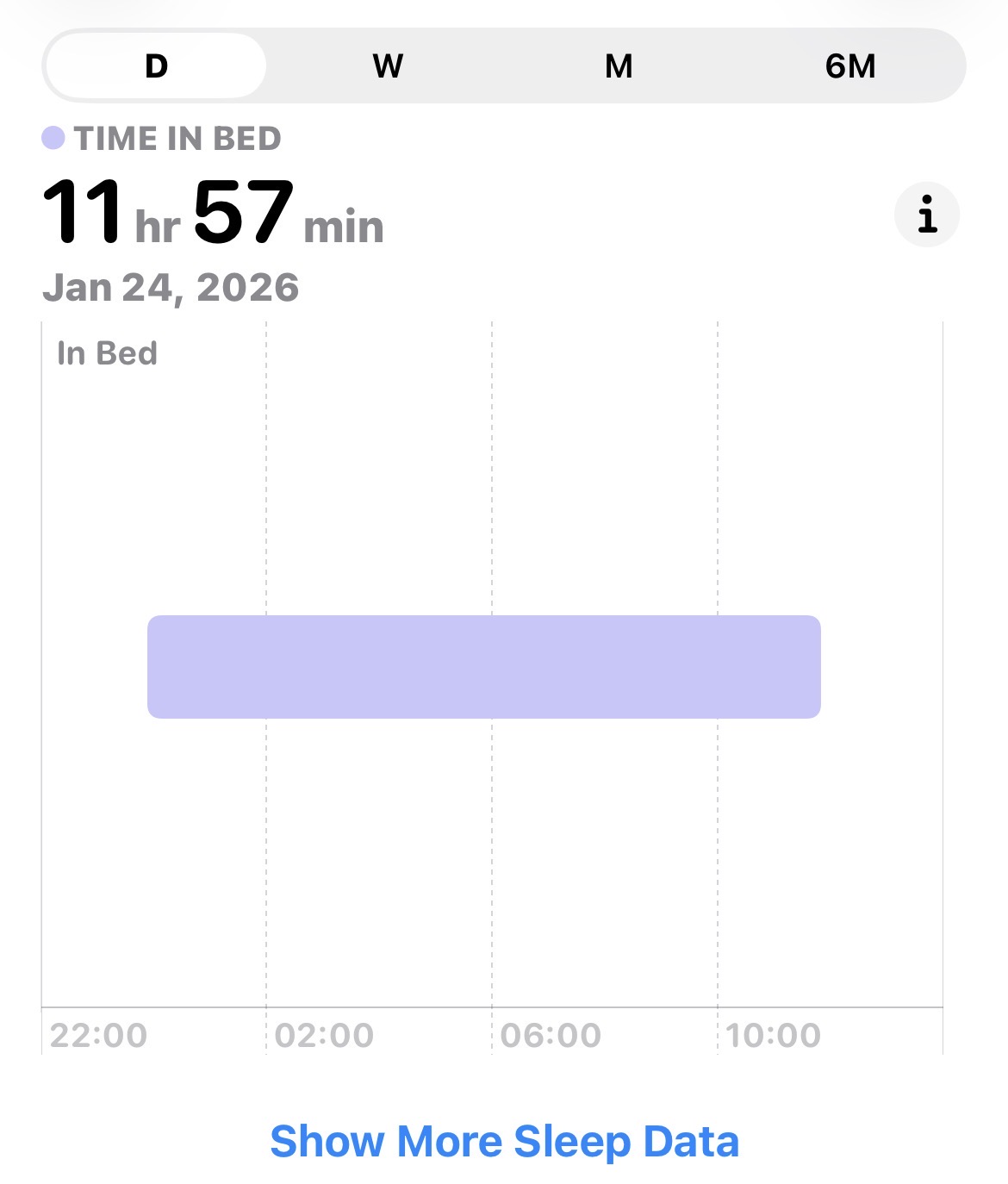Tap the 02:00 time axis label
Screen dimensions: 1008x1184
(324, 1035)
